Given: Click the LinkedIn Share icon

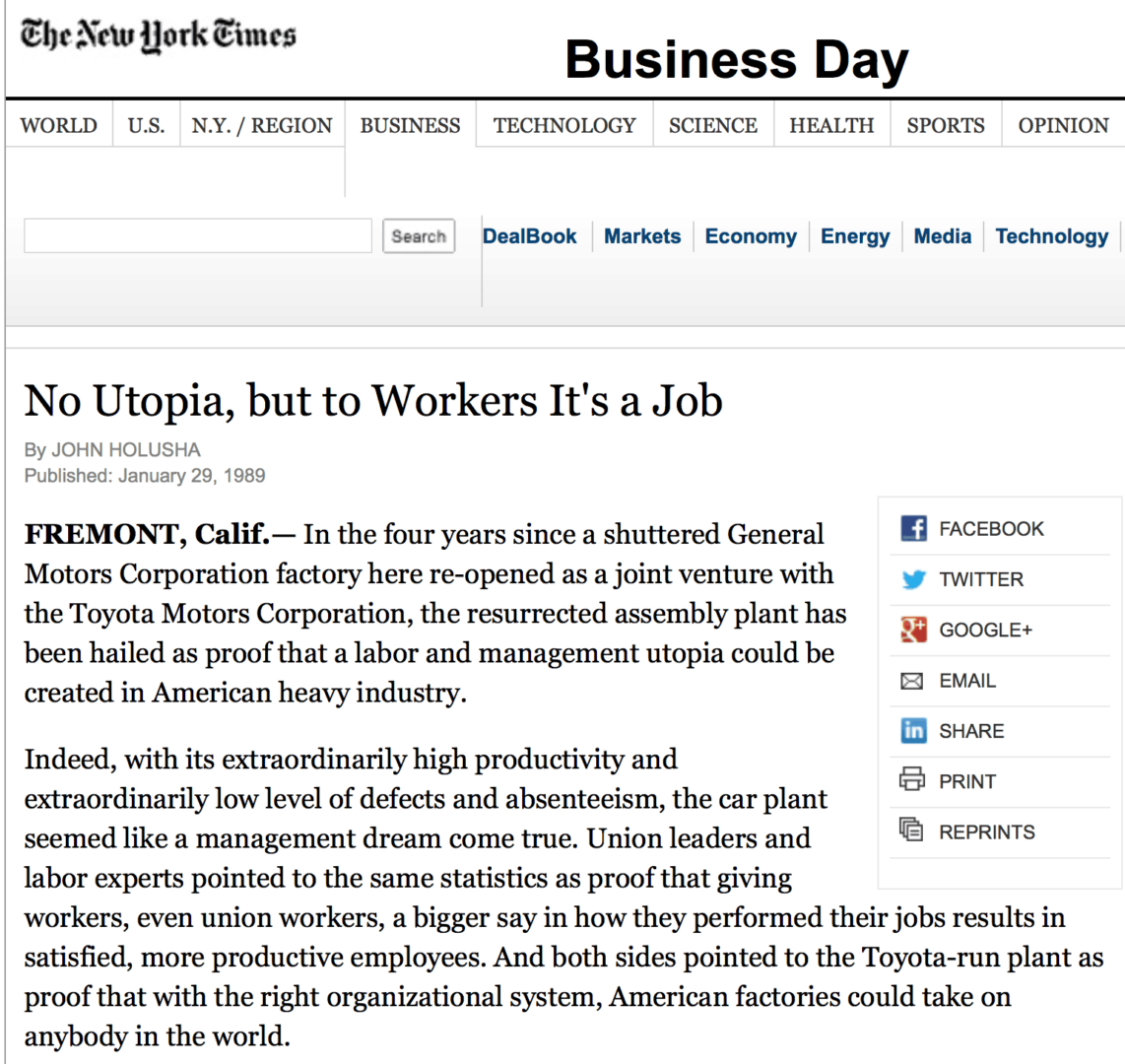Looking at the screenshot, I should 913,731.
